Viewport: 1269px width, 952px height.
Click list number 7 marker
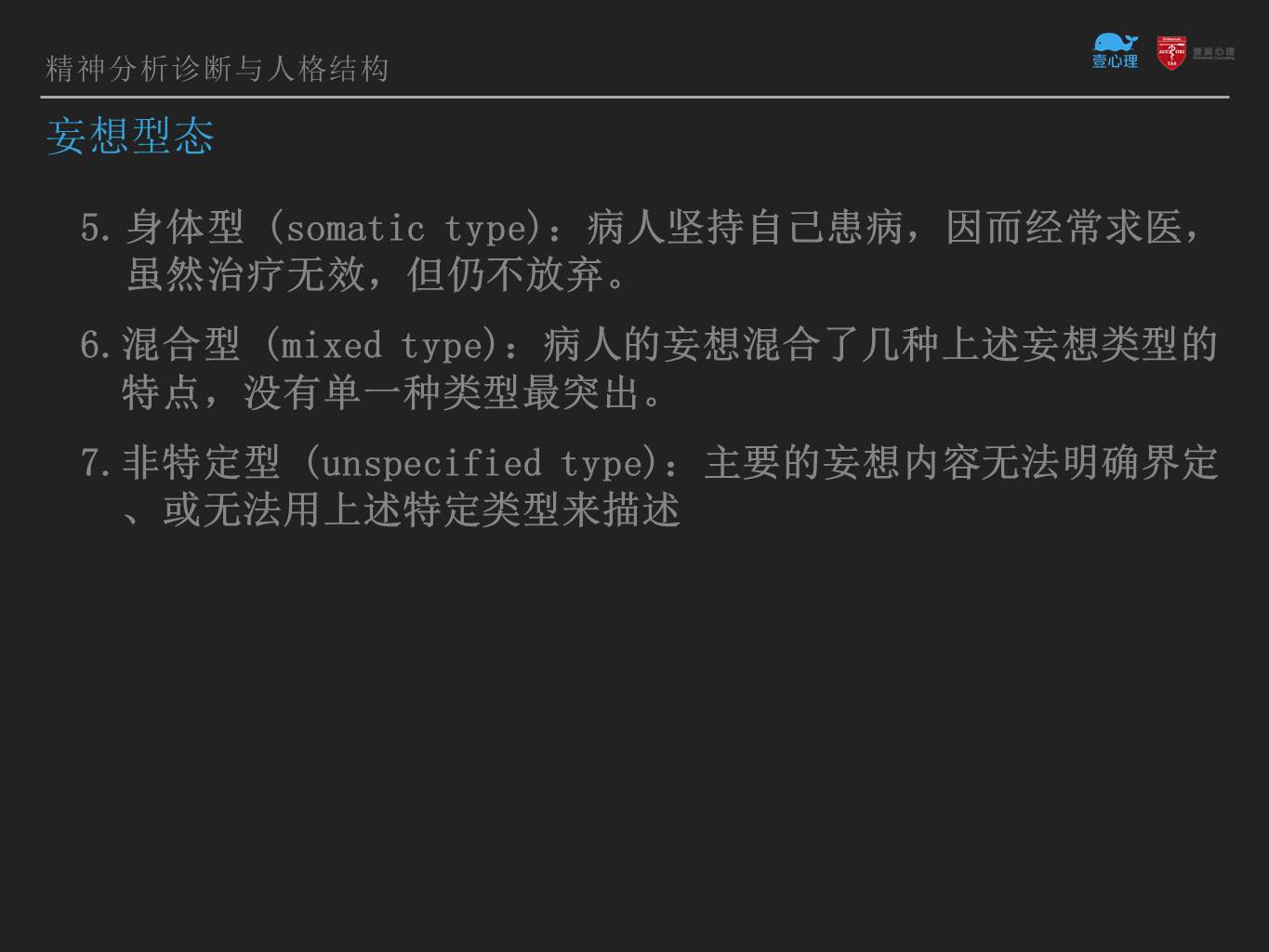(97, 463)
